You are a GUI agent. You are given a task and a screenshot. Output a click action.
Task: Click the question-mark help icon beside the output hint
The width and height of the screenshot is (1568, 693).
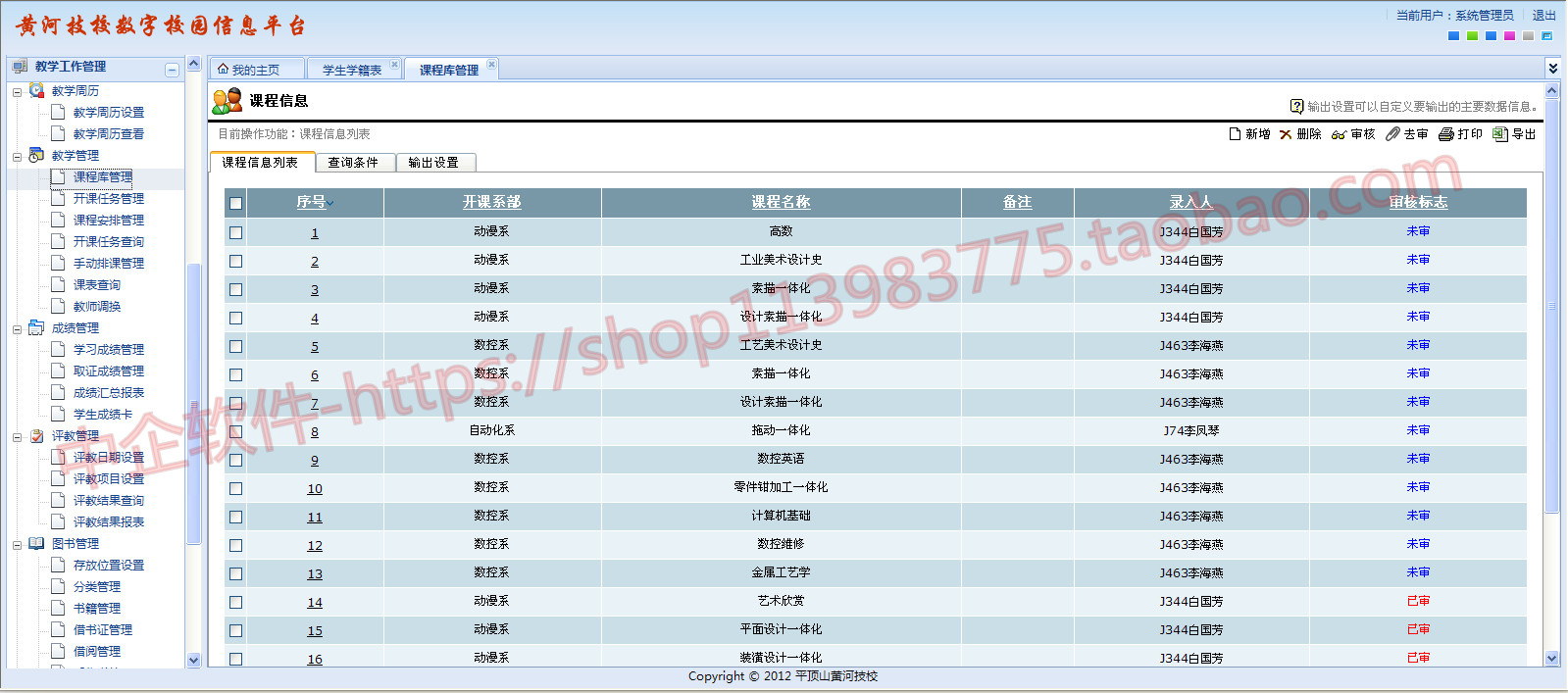[1296, 106]
